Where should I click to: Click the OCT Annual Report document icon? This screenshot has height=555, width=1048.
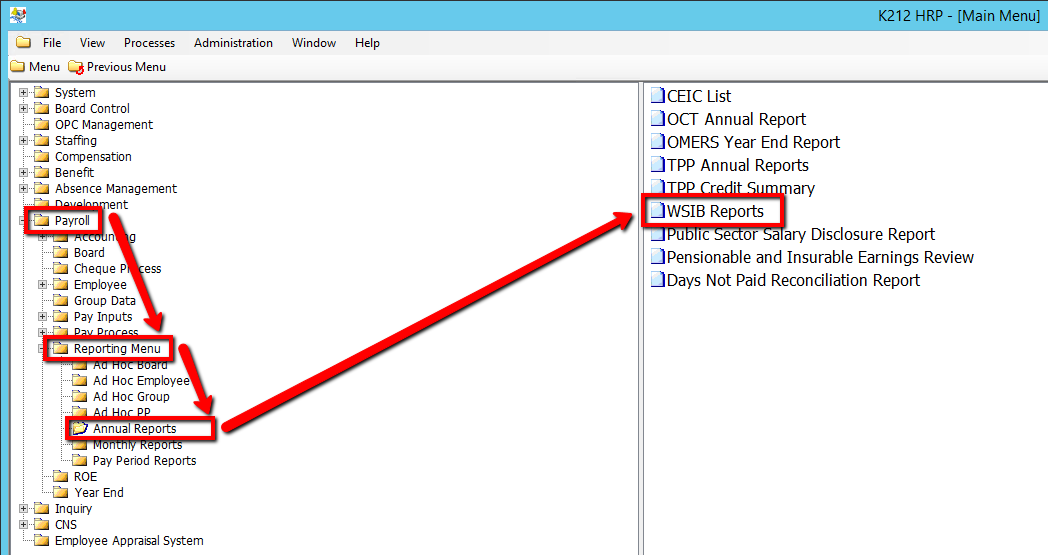pyautogui.click(x=657, y=119)
